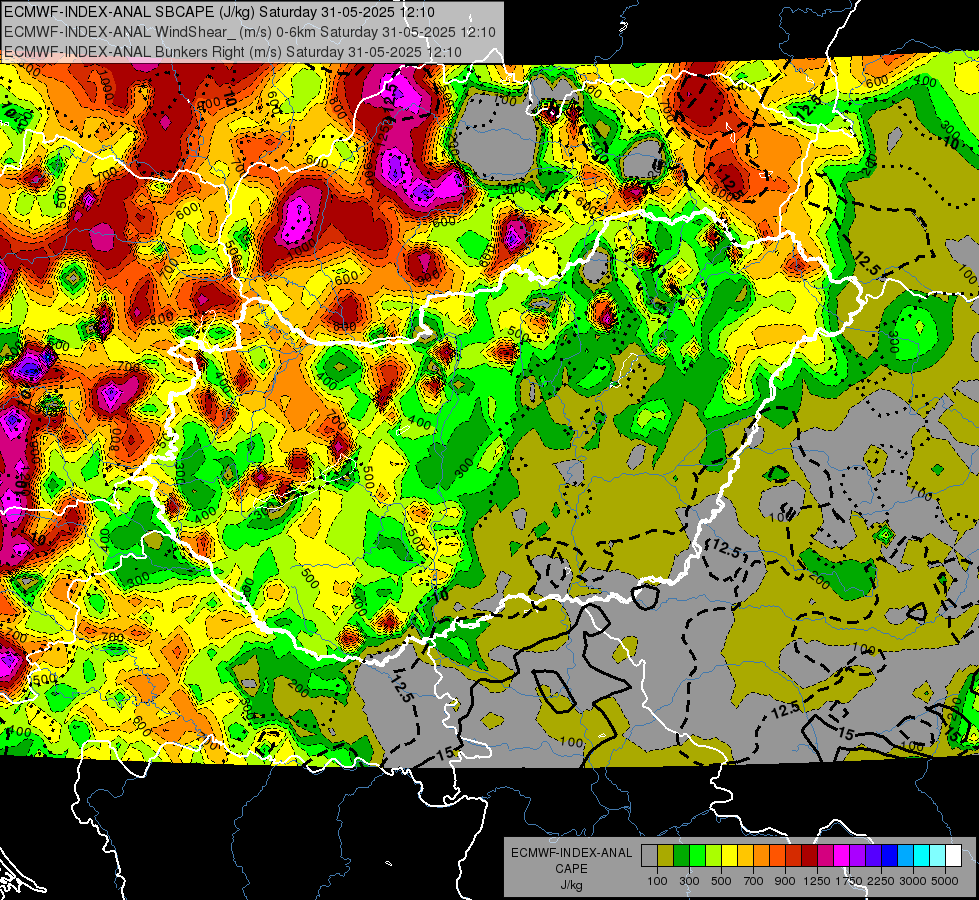The height and width of the screenshot is (900, 979).
Task: Click the 'ECMWF-INDEX-ANAL' legend title
Action: click(x=572, y=853)
